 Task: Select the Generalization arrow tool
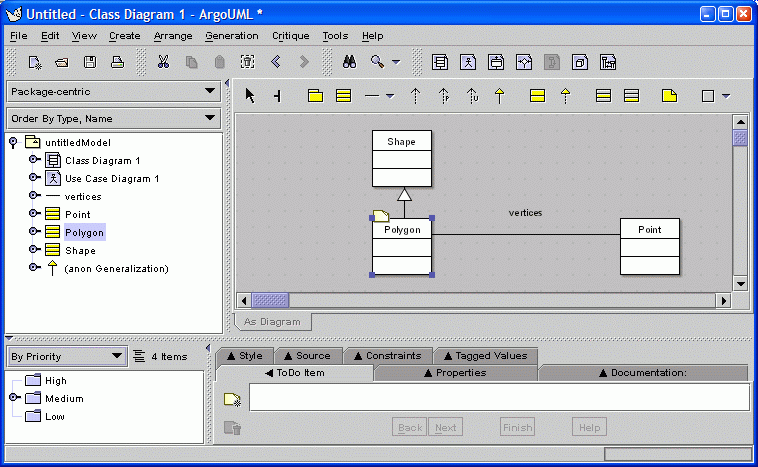499,96
